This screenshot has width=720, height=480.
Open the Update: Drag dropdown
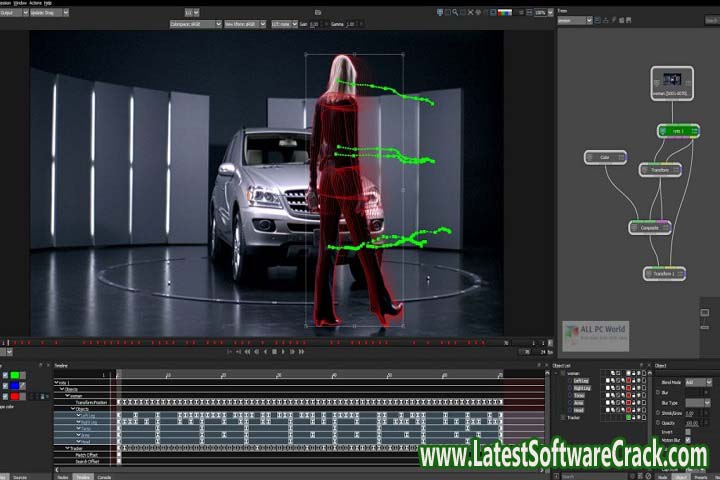49,13
